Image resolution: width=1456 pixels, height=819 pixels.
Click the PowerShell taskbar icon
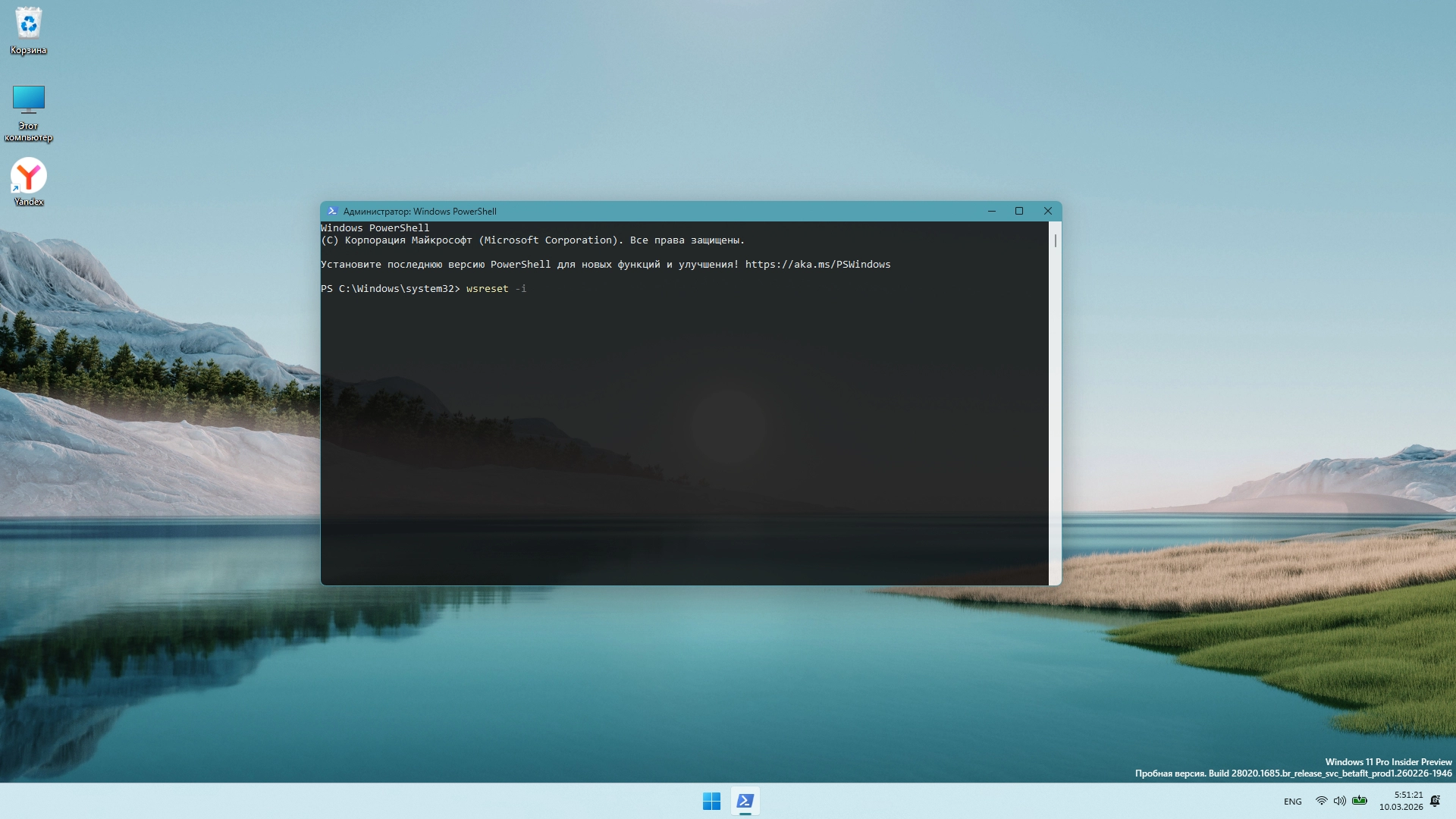tap(745, 801)
